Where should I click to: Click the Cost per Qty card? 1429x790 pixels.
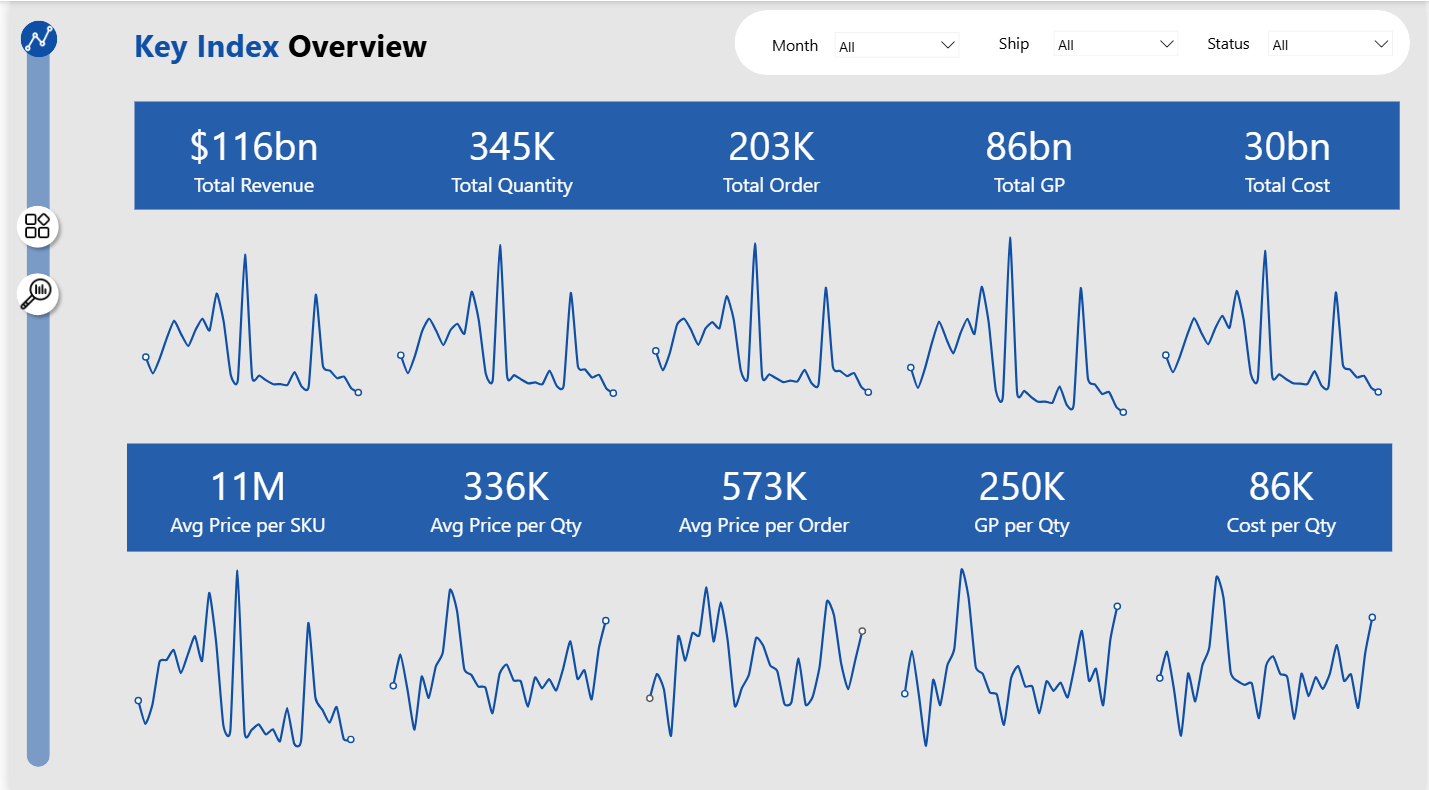point(1282,497)
